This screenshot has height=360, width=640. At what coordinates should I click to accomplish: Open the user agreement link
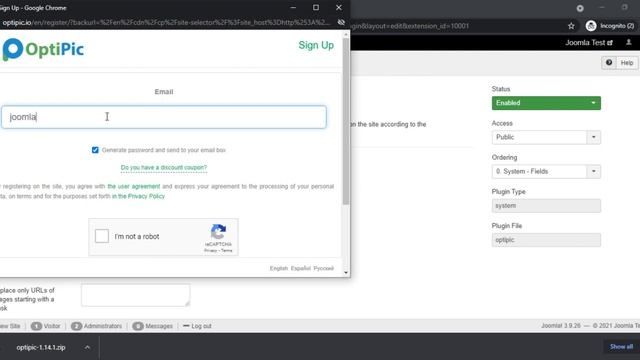point(133,187)
